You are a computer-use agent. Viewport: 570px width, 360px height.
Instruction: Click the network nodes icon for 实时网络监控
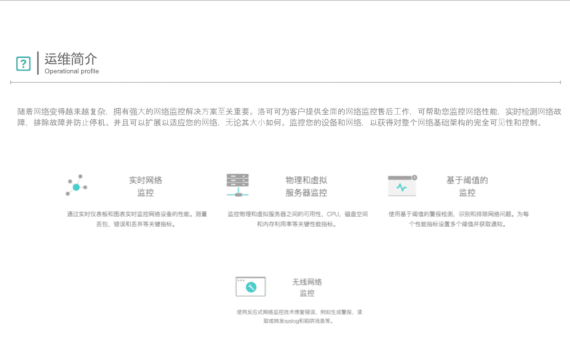(x=76, y=185)
